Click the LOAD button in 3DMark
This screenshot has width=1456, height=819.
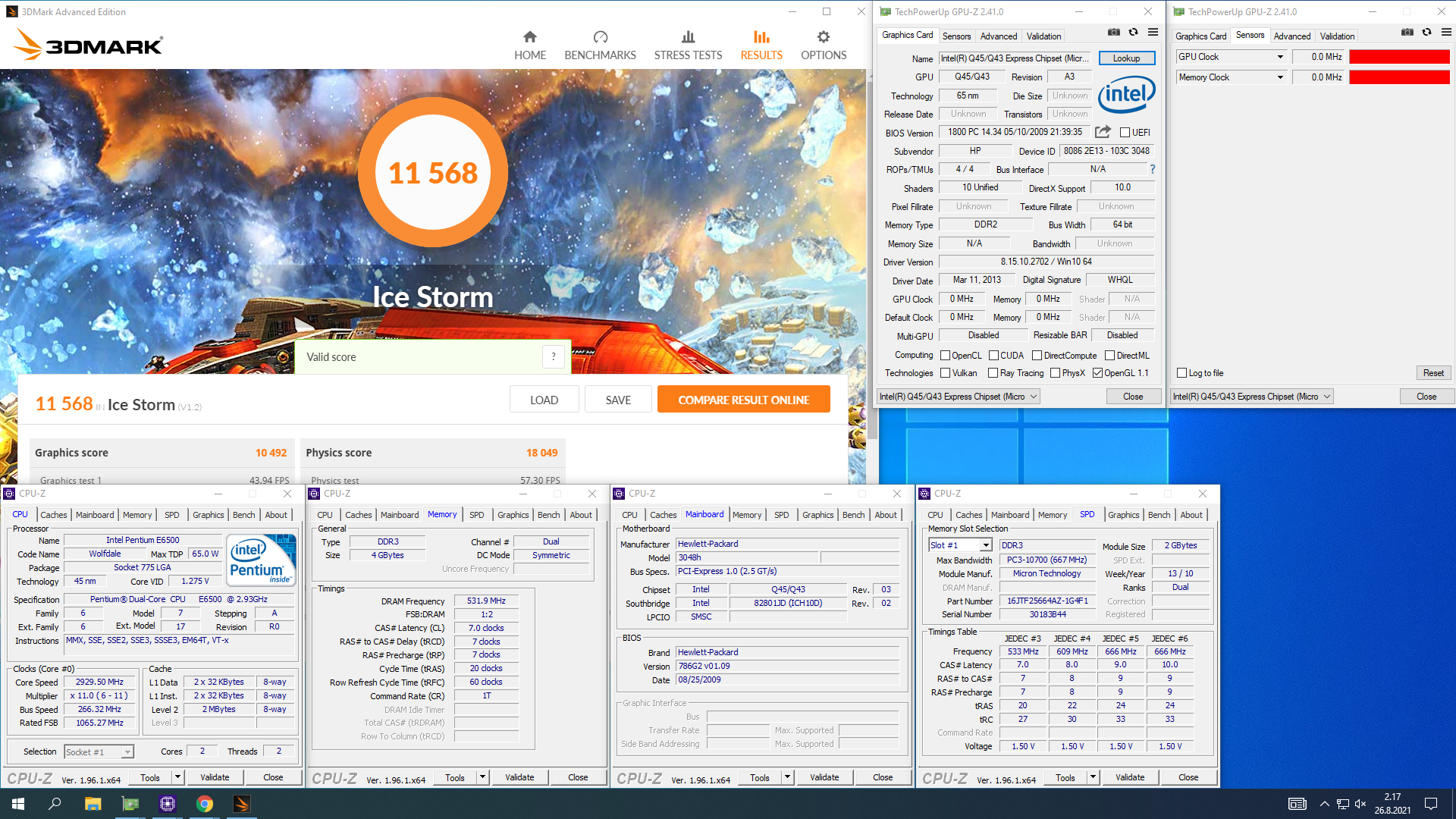coord(544,400)
